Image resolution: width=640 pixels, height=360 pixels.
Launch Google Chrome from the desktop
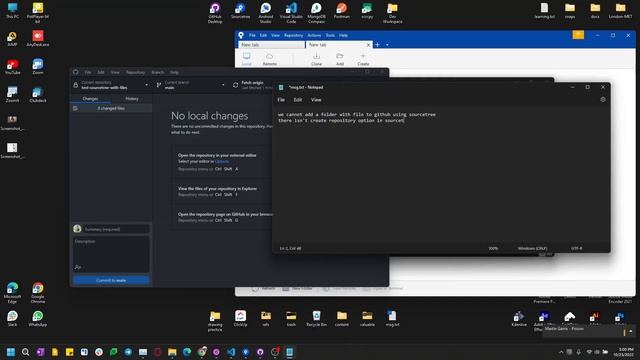click(x=38, y=293)
